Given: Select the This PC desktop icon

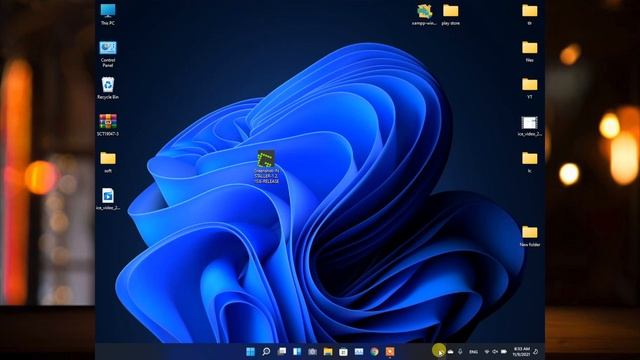Looking at the screenshot, I should 108,15.
